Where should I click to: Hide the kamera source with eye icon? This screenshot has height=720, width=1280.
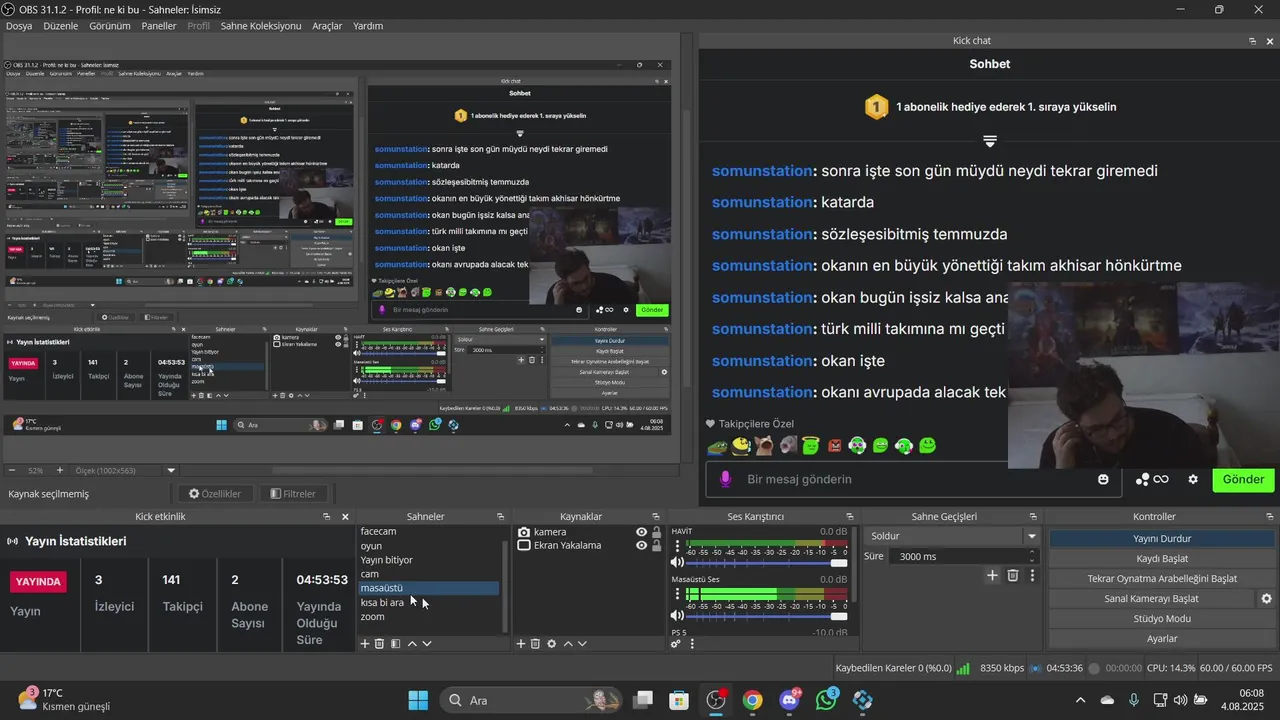(x=642, y=532)
